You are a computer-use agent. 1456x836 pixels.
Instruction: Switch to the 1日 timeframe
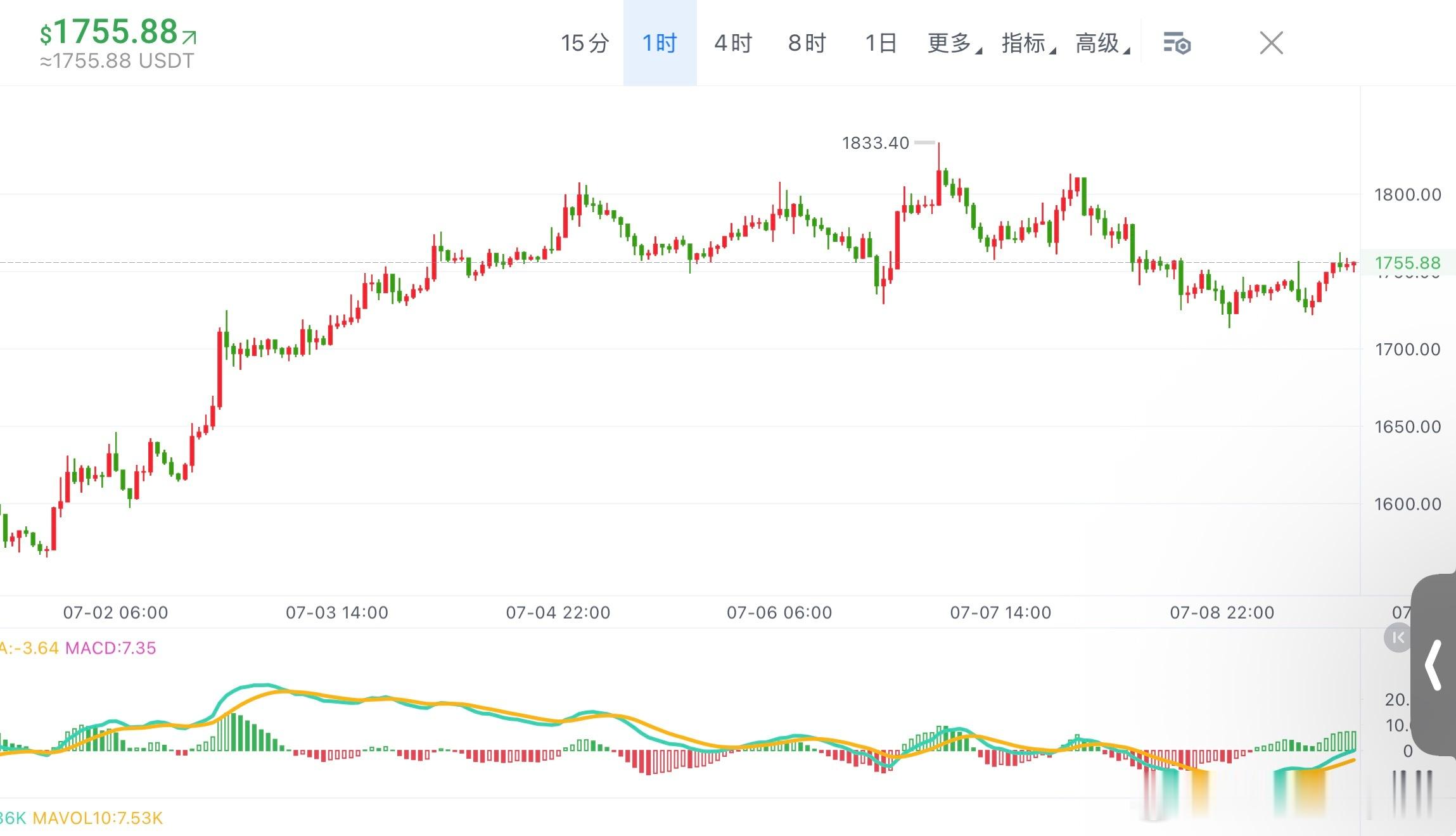[881, 43]
